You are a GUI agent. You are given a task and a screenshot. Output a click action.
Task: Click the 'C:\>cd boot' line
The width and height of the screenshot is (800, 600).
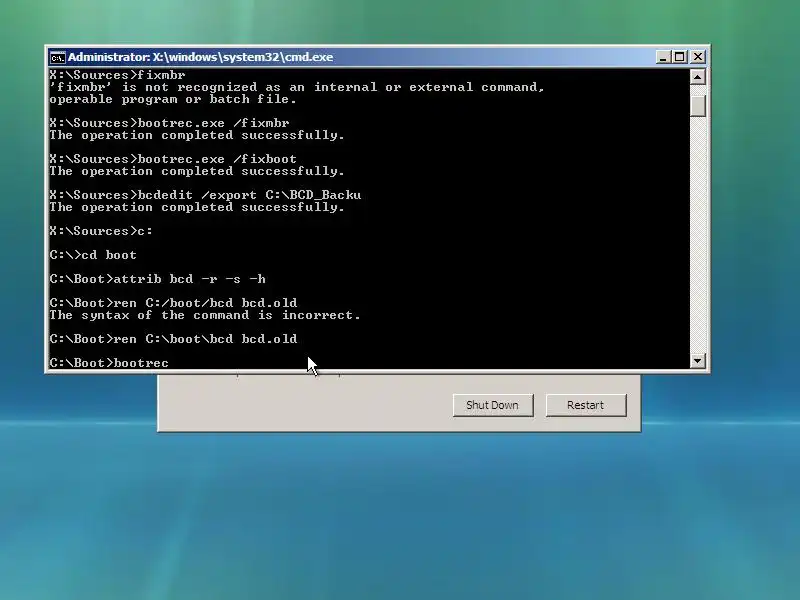93,255
